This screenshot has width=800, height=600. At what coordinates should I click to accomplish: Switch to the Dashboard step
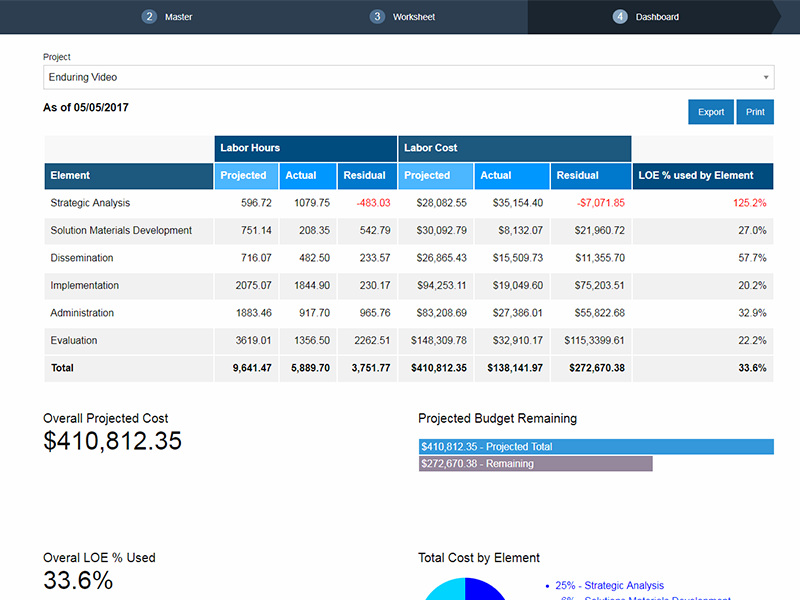pyautogui.click(x=657, y=17)
